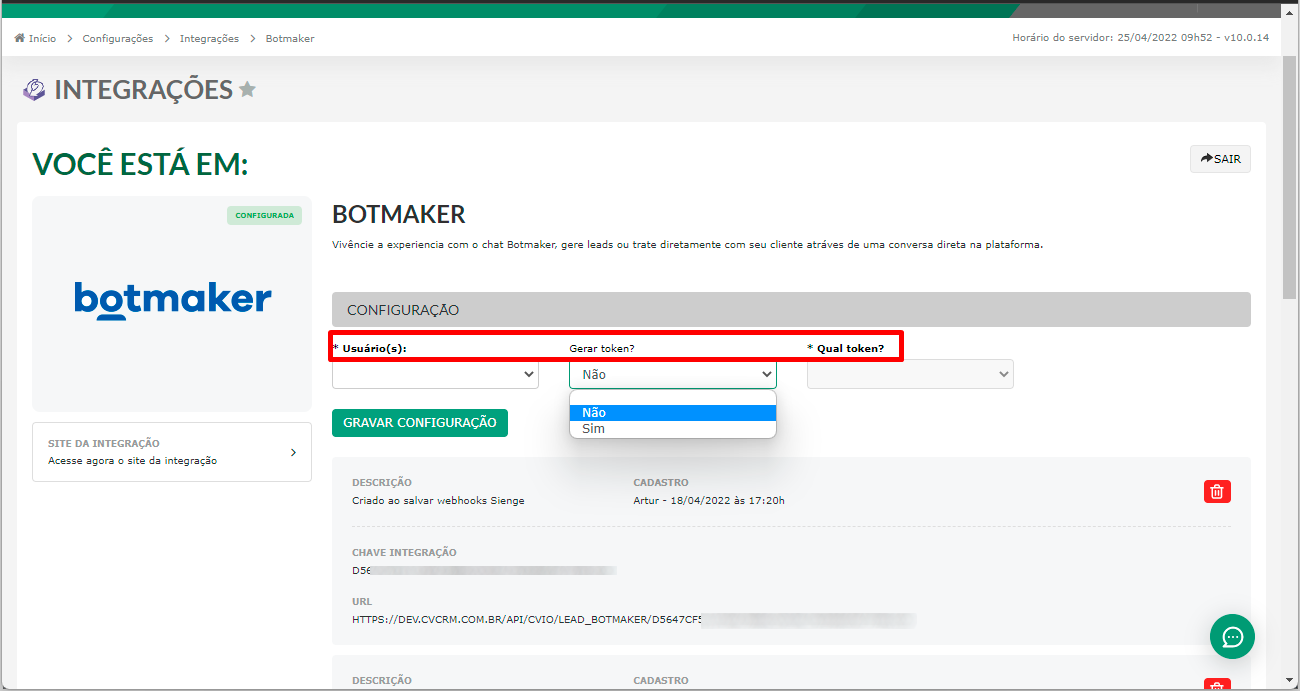Delete the Artur 18/04/2022 integration entry

[x=1217, y=491]
